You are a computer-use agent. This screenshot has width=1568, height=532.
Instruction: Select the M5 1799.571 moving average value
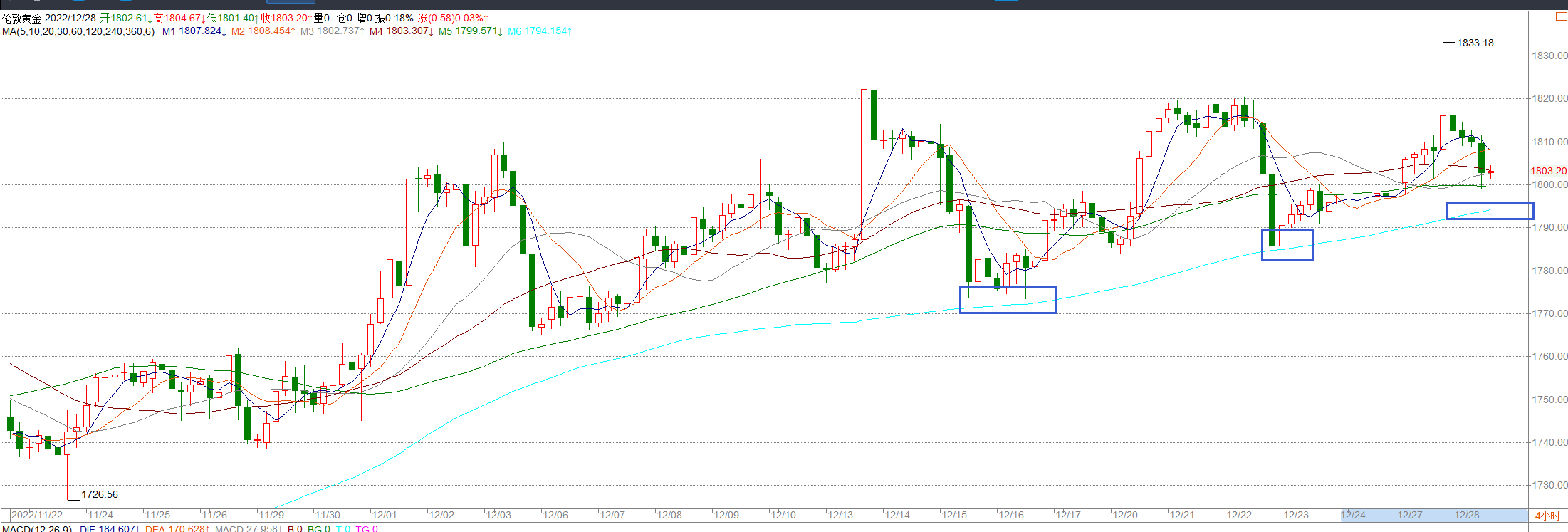tap(470, 31)
